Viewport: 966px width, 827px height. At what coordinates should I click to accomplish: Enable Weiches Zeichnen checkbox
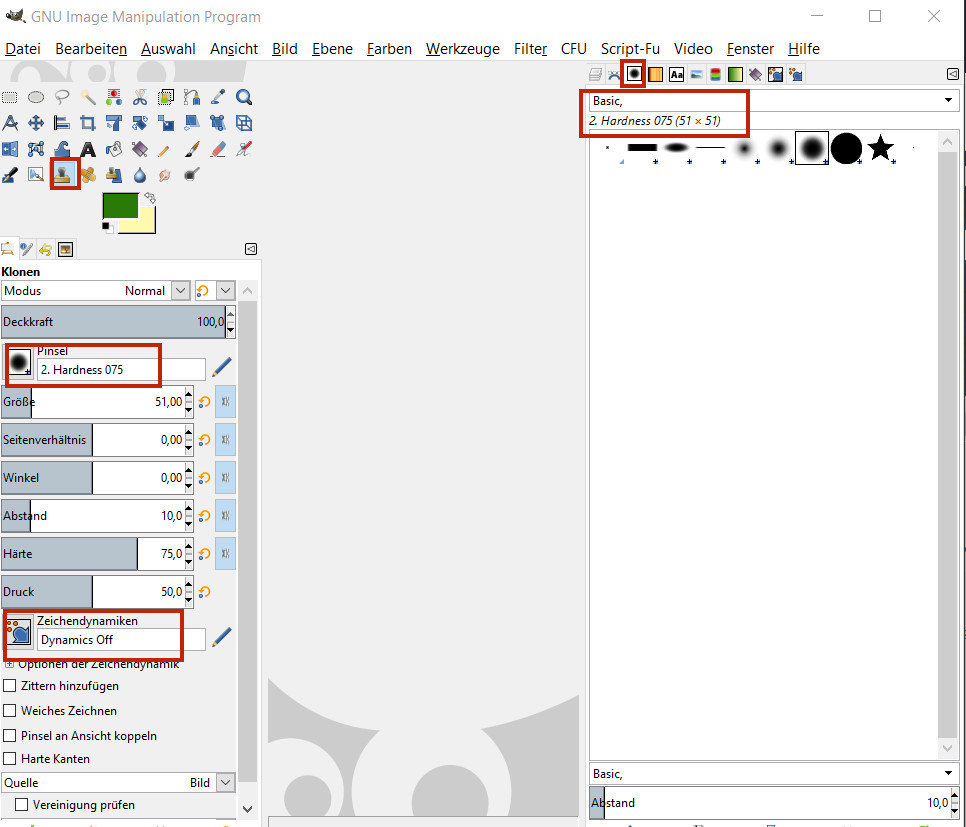tap(10, 711)
